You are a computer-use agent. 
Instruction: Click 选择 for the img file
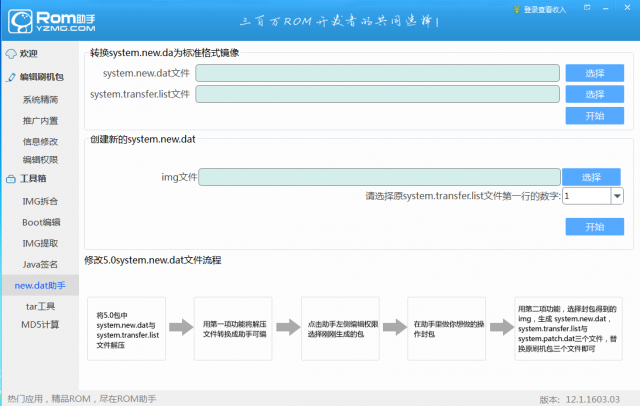(591, 177)
